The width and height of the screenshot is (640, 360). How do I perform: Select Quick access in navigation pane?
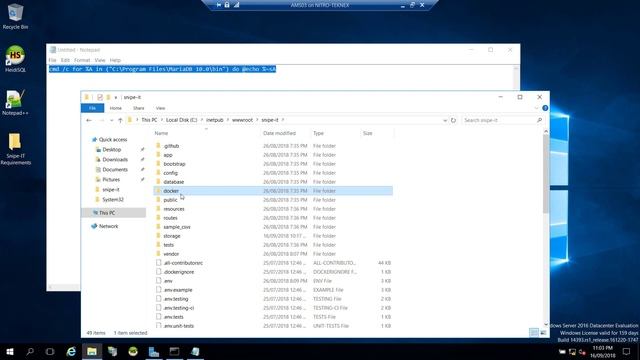tap(113, 140)
